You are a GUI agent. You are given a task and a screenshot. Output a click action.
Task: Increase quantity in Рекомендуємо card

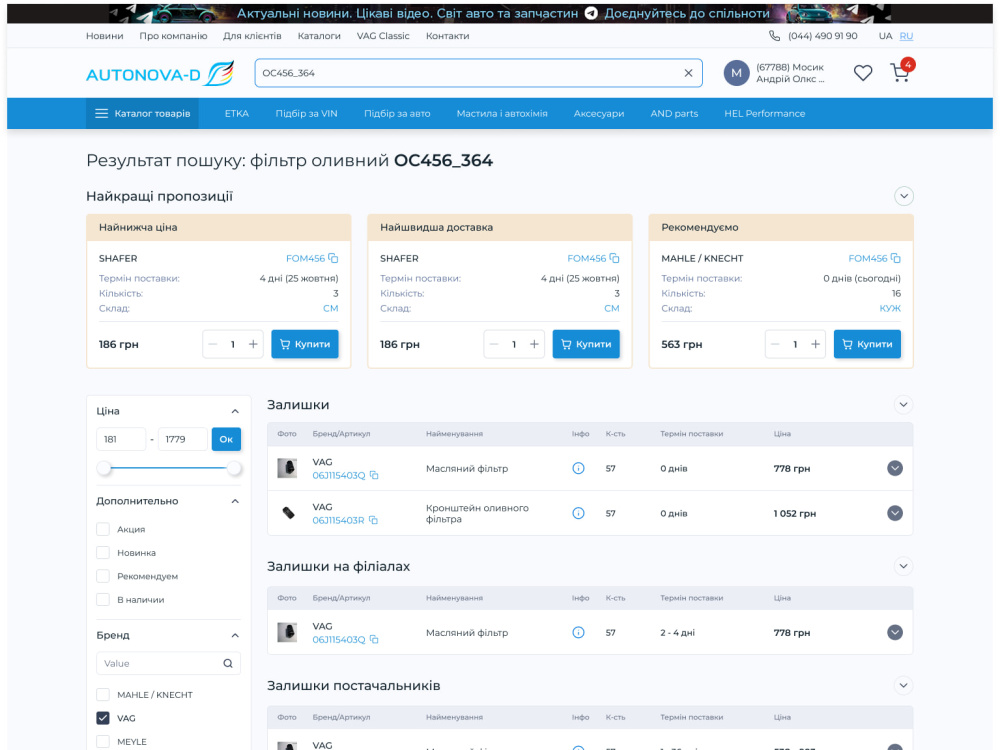coord(816,344)
